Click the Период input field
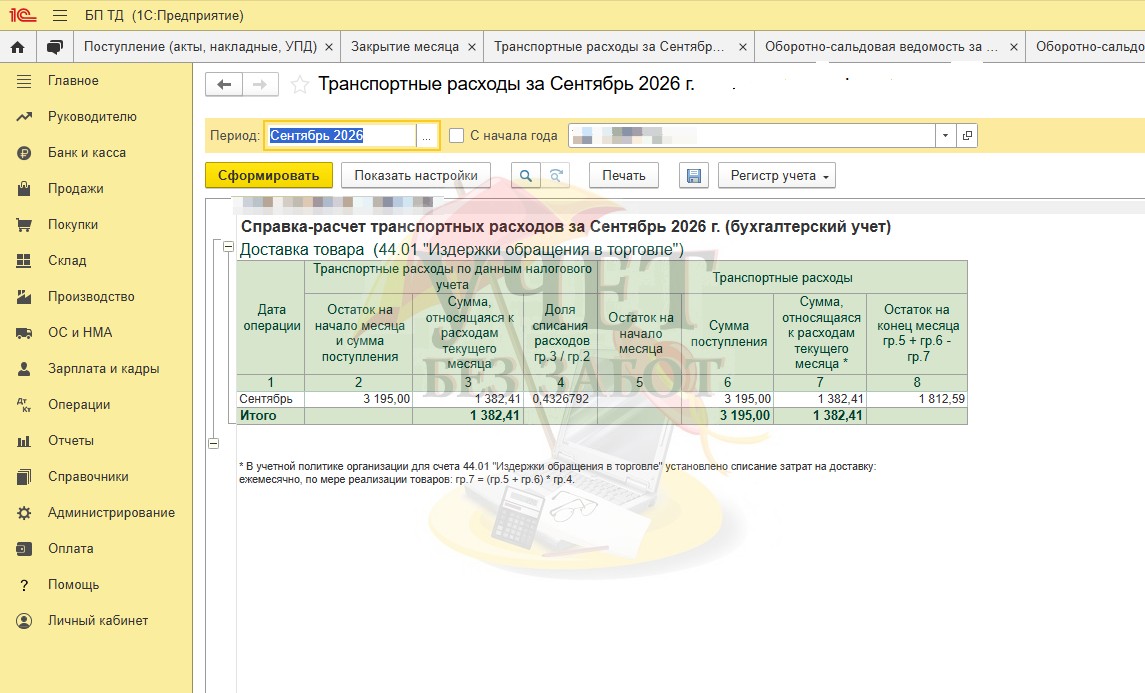The image size is (1145, 693). pyautogui.click(x=341, y=135)
